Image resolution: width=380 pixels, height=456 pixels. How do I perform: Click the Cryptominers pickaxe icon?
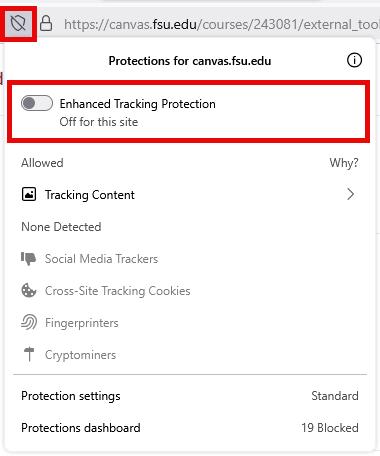pyautogui.click(x=29, y=354)
